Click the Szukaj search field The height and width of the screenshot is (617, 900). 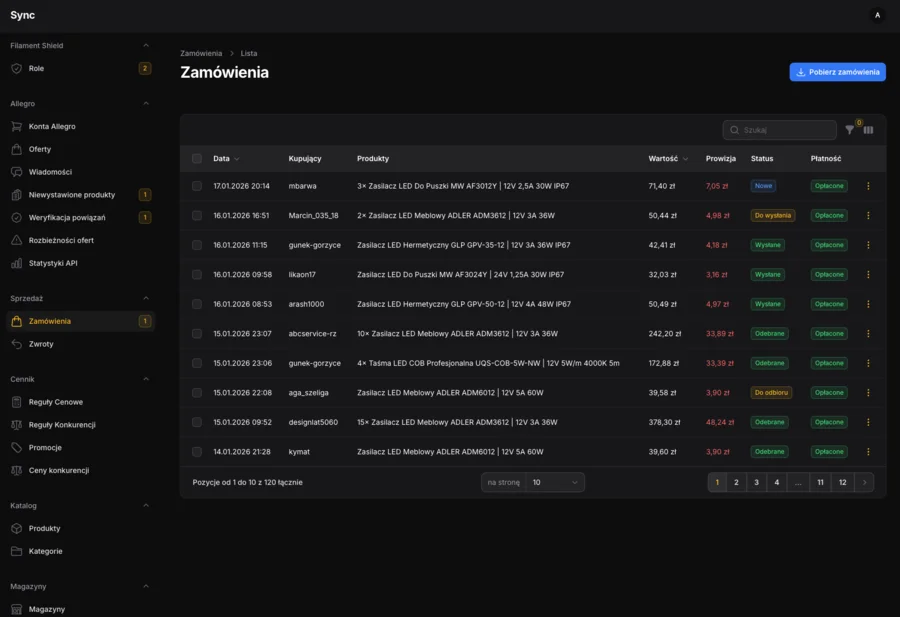point(779,130)
